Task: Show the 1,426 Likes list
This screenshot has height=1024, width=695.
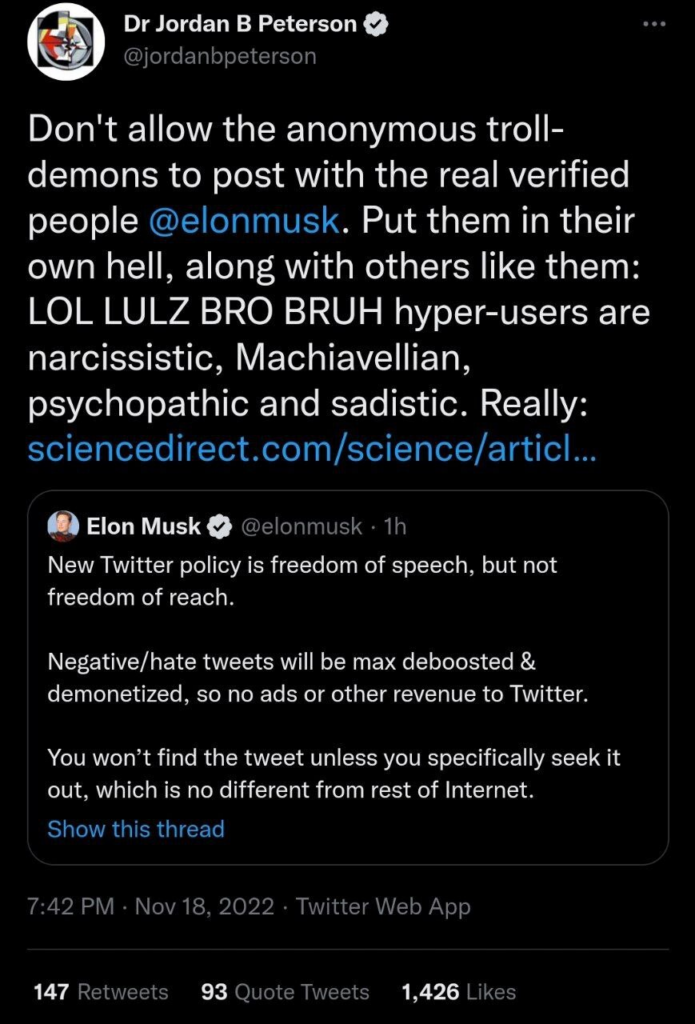Action: [x=458, y=992]
